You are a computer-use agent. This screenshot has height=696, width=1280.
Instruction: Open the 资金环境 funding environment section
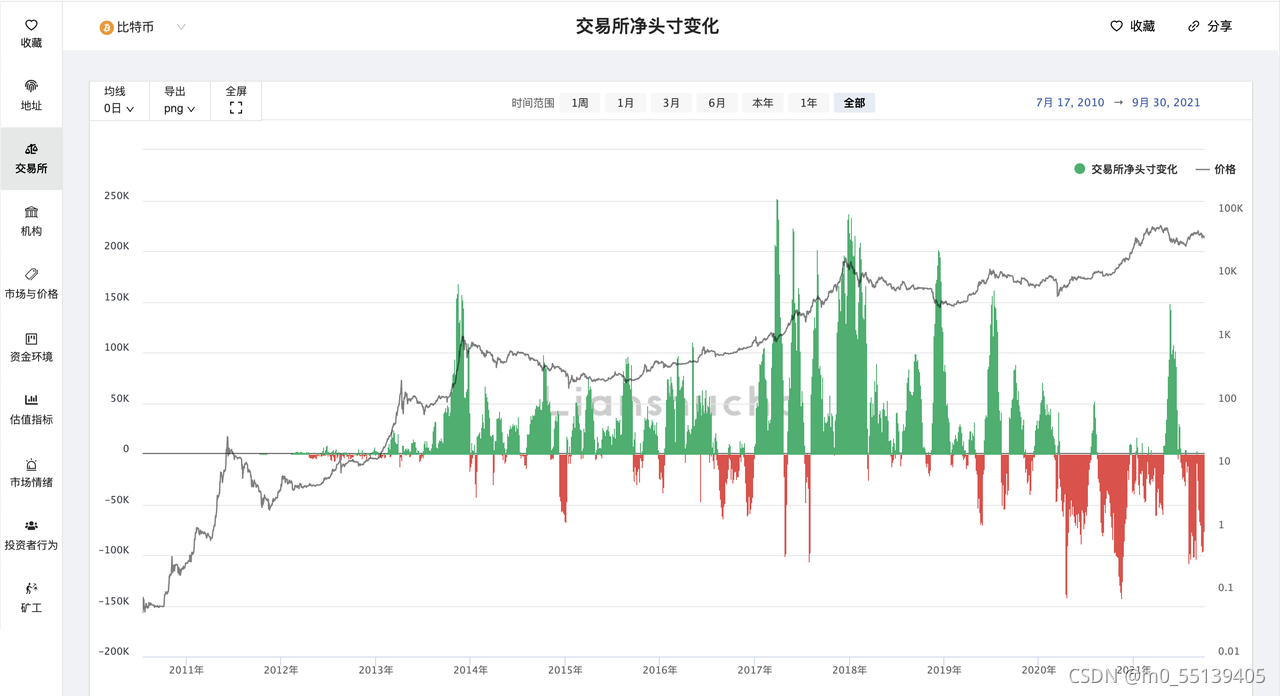coord(30,347)
